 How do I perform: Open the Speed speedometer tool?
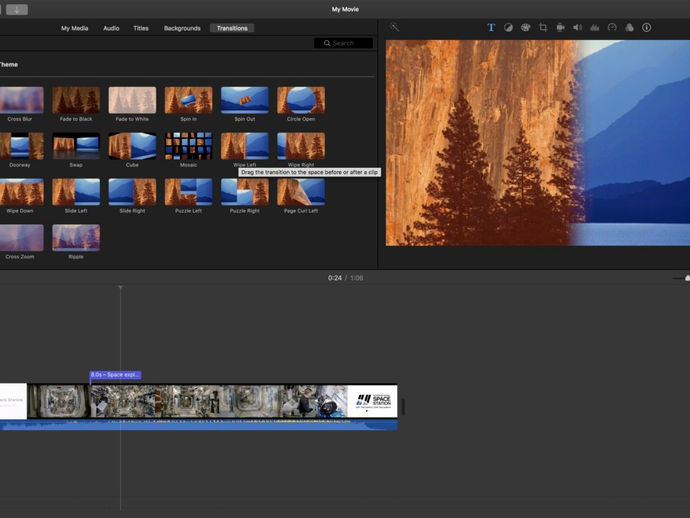tap(612, 28)
